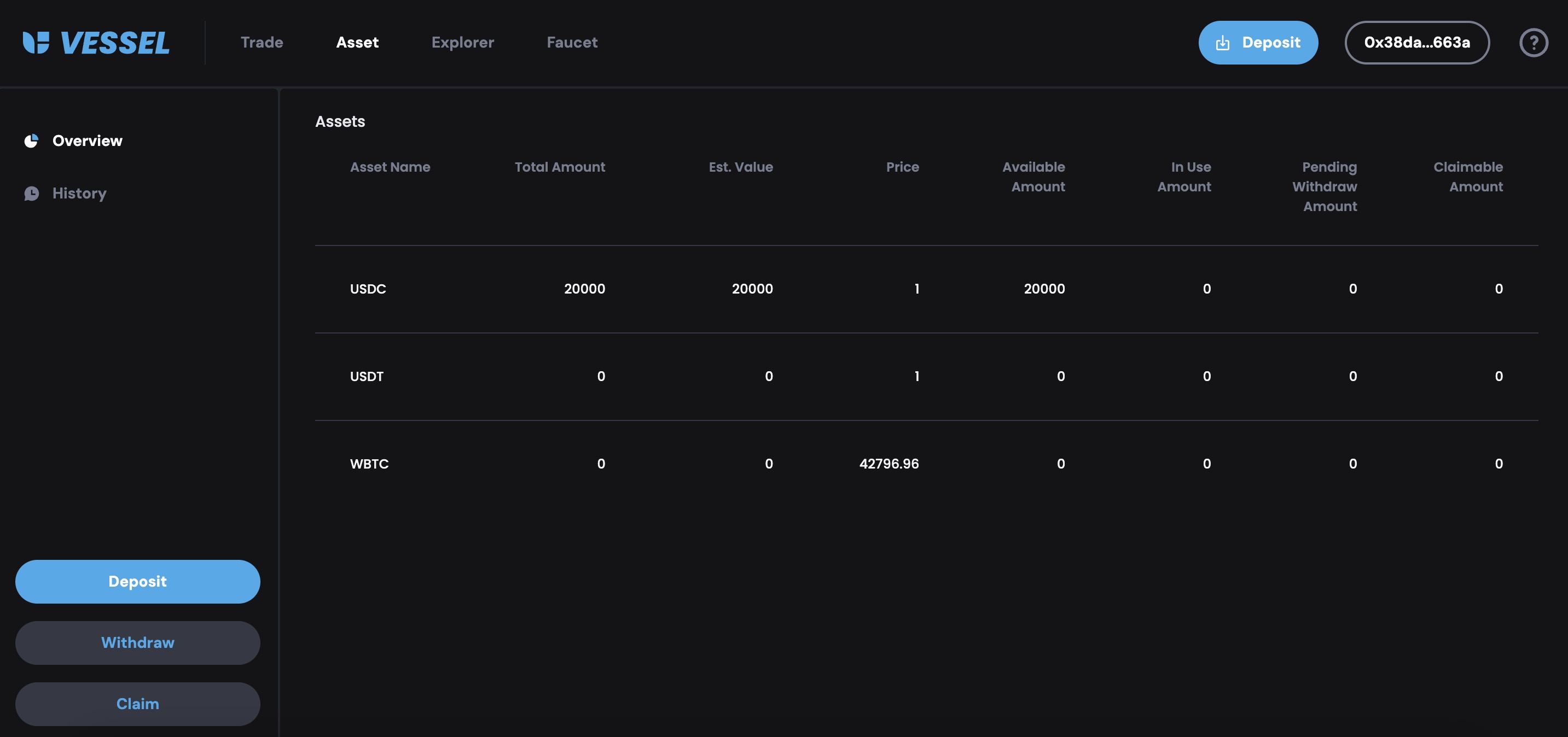Click the History clock icon

pyautogui.click(x=31, y=194)
